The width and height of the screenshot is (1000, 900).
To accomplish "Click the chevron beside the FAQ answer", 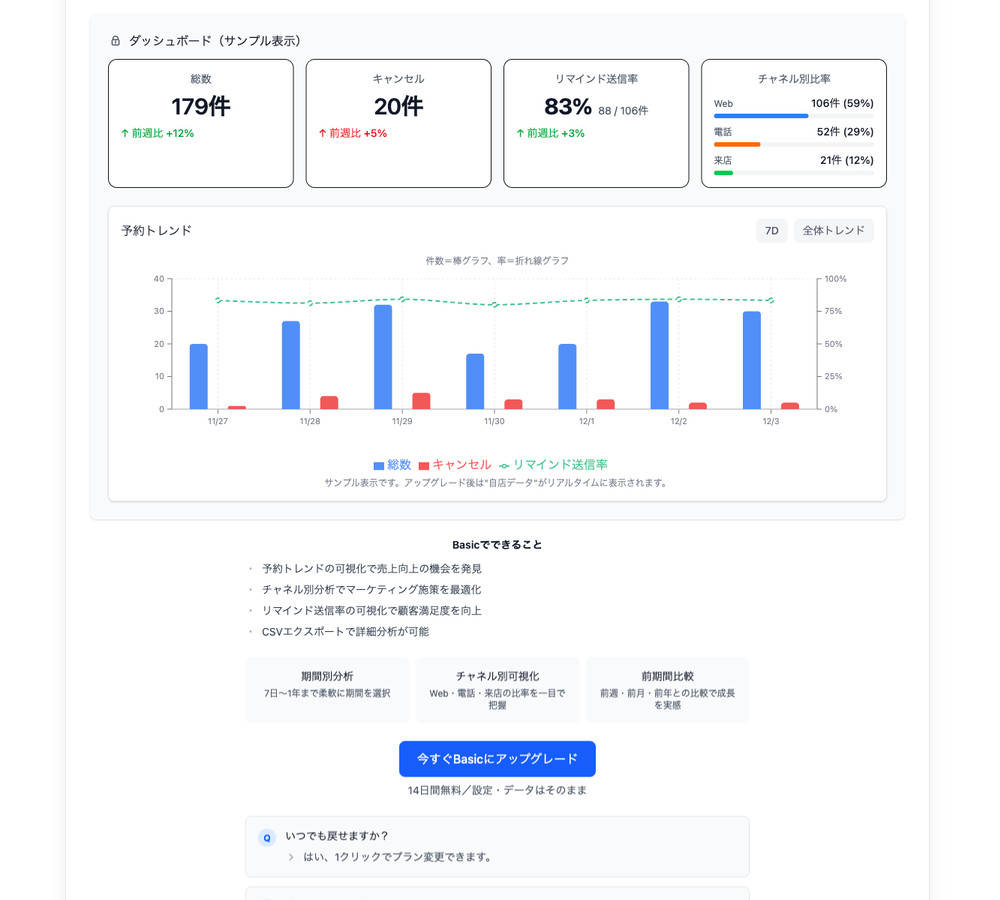I will click(x=291, y=857).
